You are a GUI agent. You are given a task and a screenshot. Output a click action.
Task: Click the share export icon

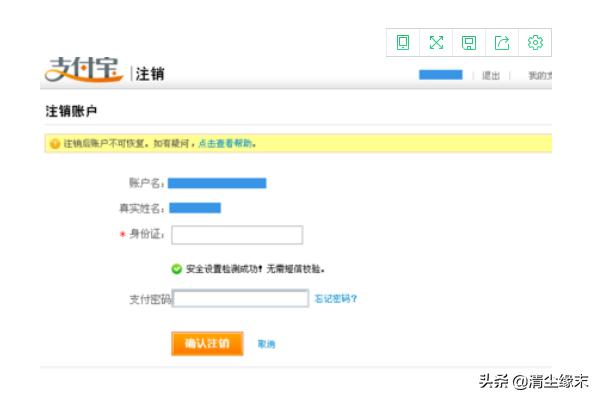(x=502, y=42)
